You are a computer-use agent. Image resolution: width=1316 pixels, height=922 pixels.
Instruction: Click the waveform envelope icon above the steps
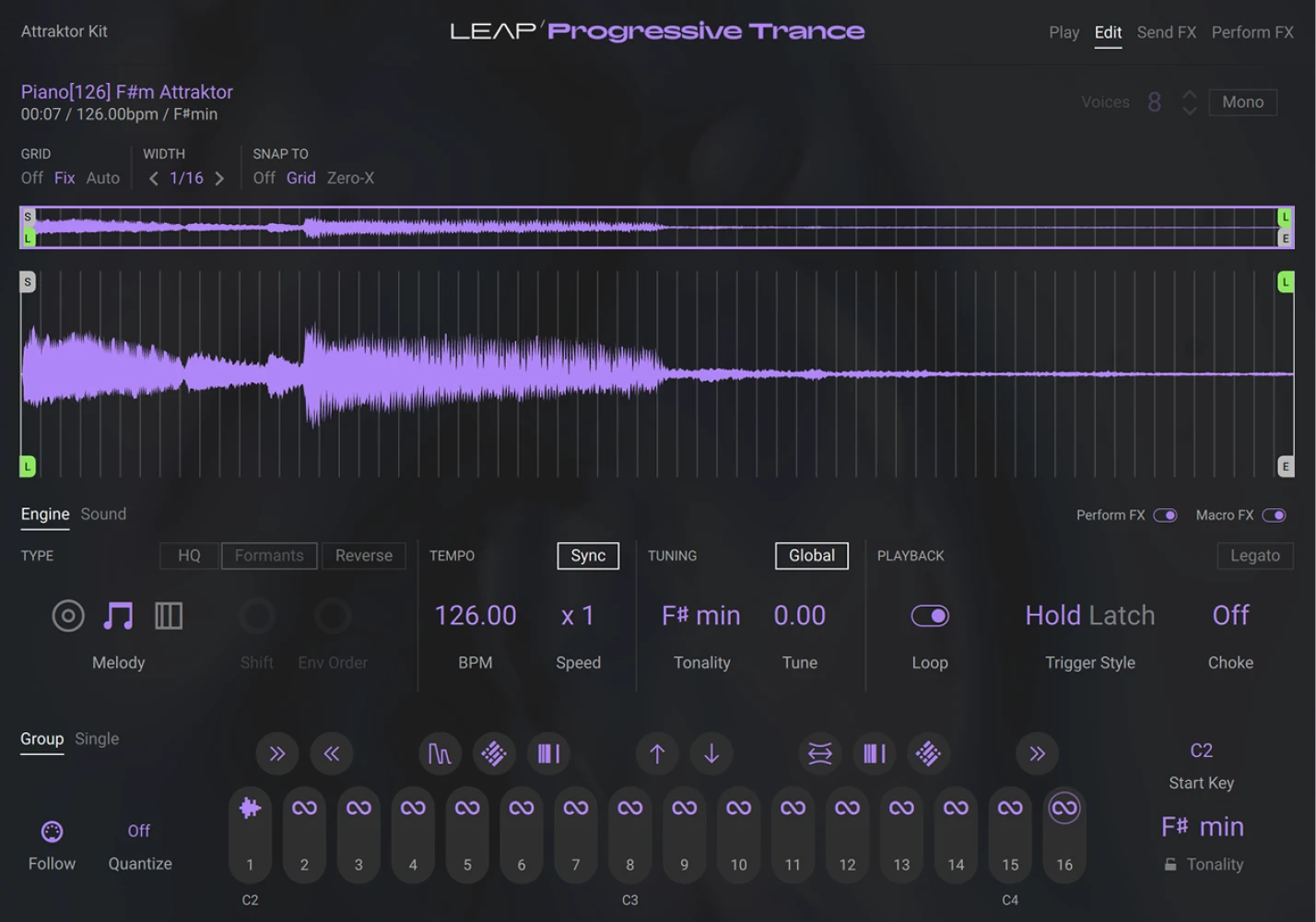pos(440,753)
